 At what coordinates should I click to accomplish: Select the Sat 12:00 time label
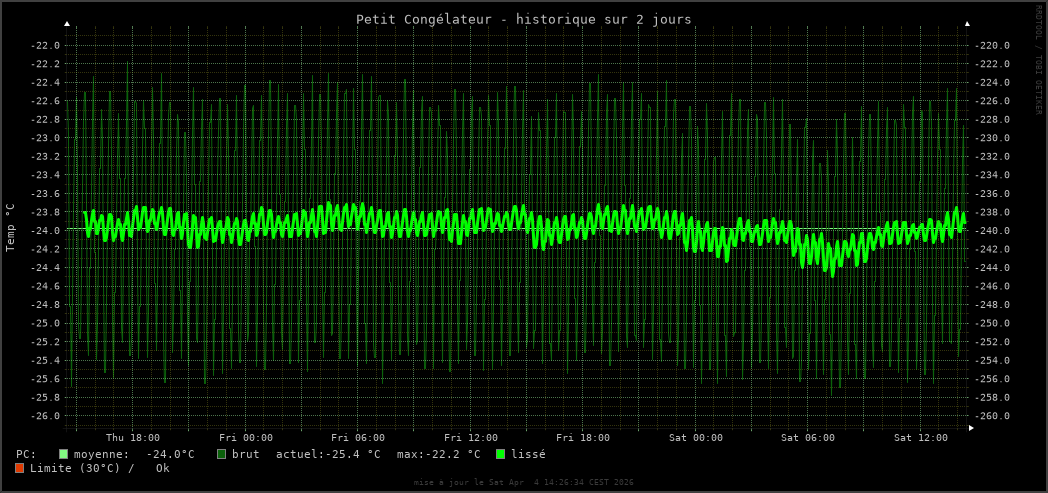coord(921,438)
